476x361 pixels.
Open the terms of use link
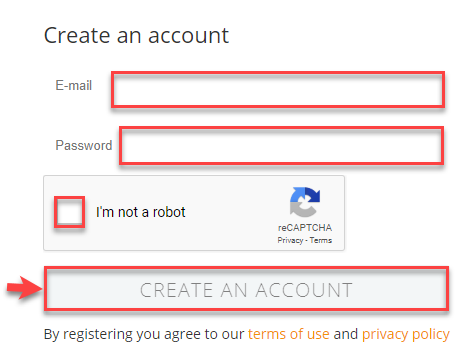point(289,334)
